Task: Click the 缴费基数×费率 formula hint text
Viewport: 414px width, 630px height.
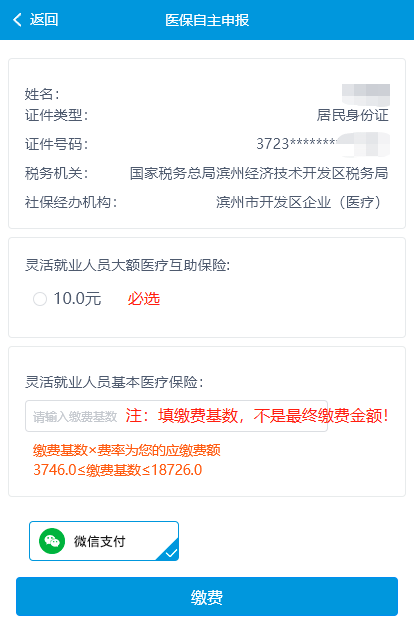Action: tap(127, 450)
